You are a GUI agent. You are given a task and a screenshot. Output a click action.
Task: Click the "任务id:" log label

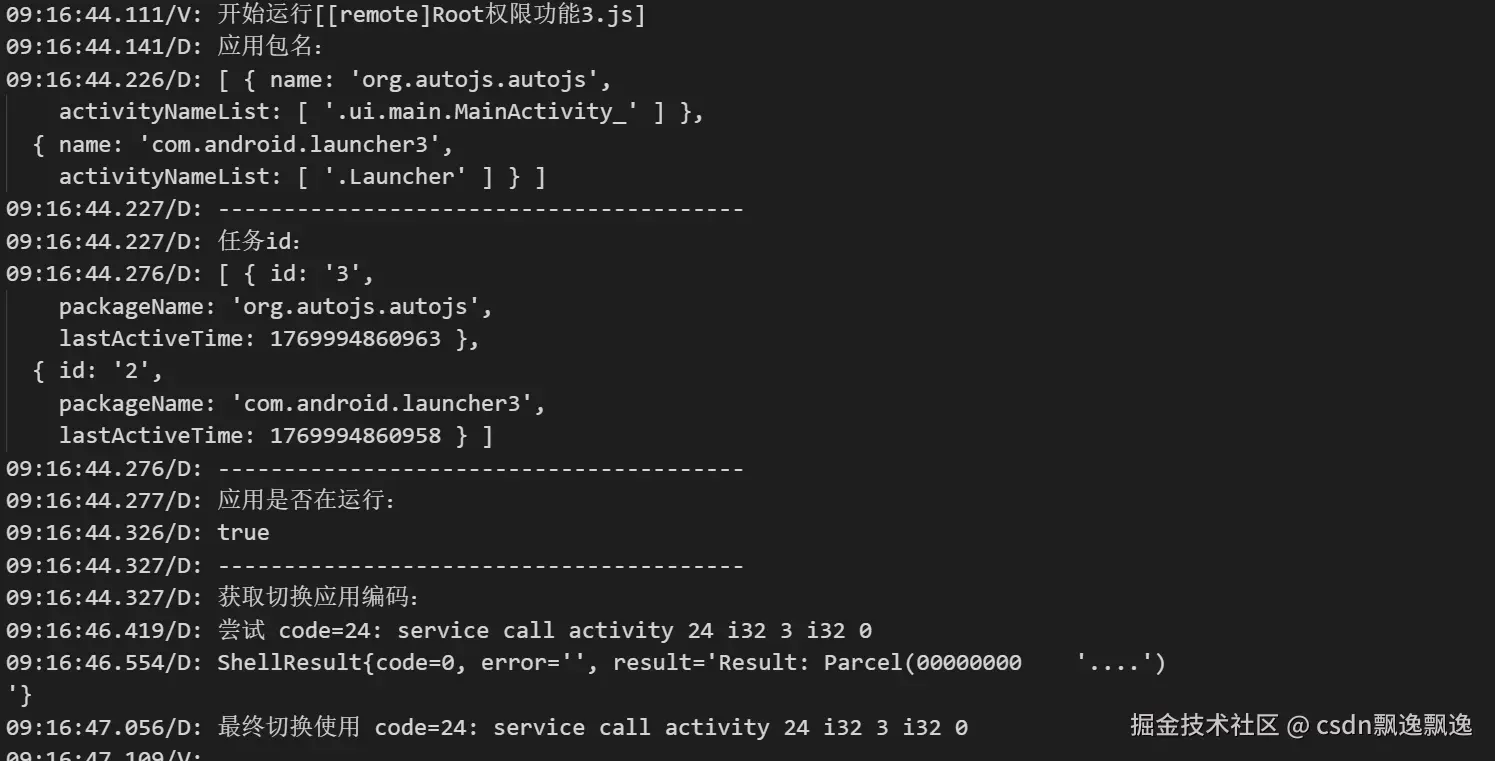coord(260,241)
